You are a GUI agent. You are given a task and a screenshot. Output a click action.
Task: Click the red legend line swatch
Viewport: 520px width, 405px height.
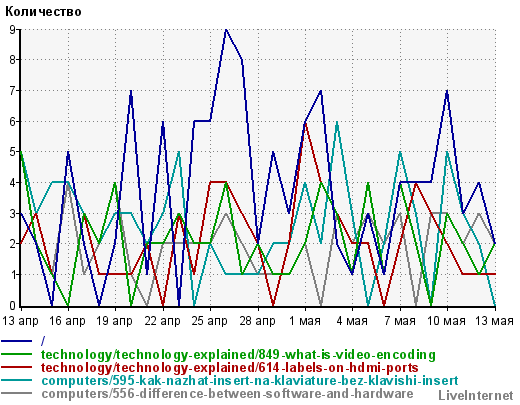pyautogui.click(x=17, y=367)
